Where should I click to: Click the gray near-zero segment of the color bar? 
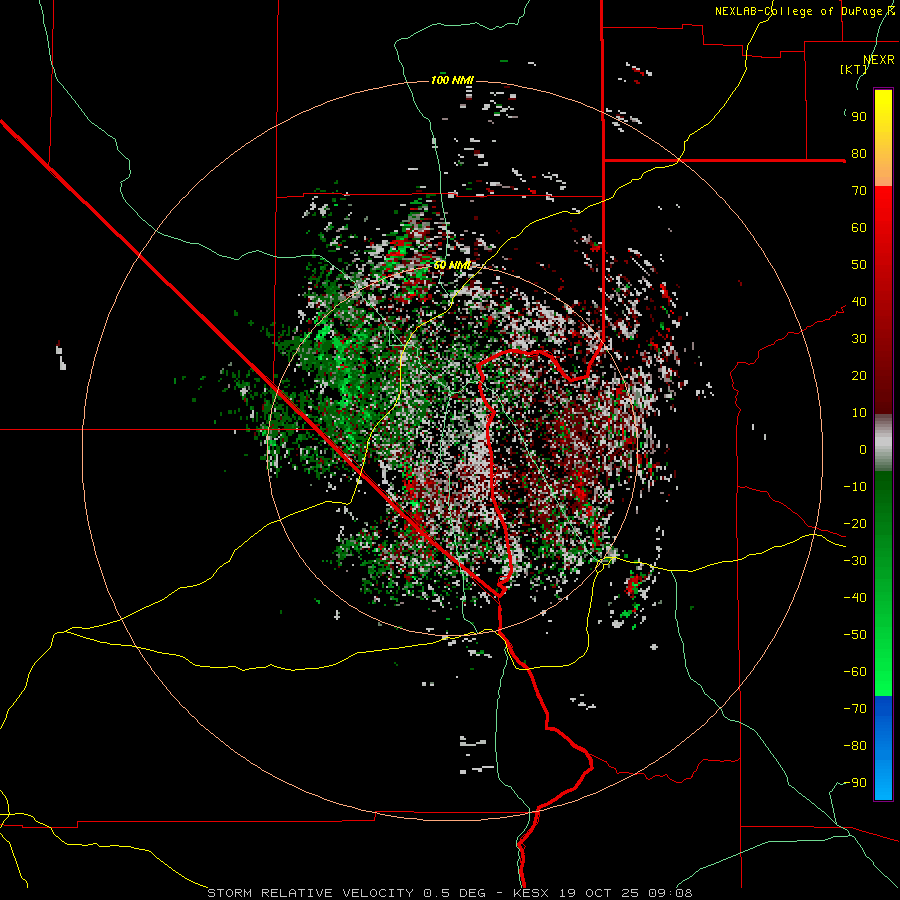883,443
